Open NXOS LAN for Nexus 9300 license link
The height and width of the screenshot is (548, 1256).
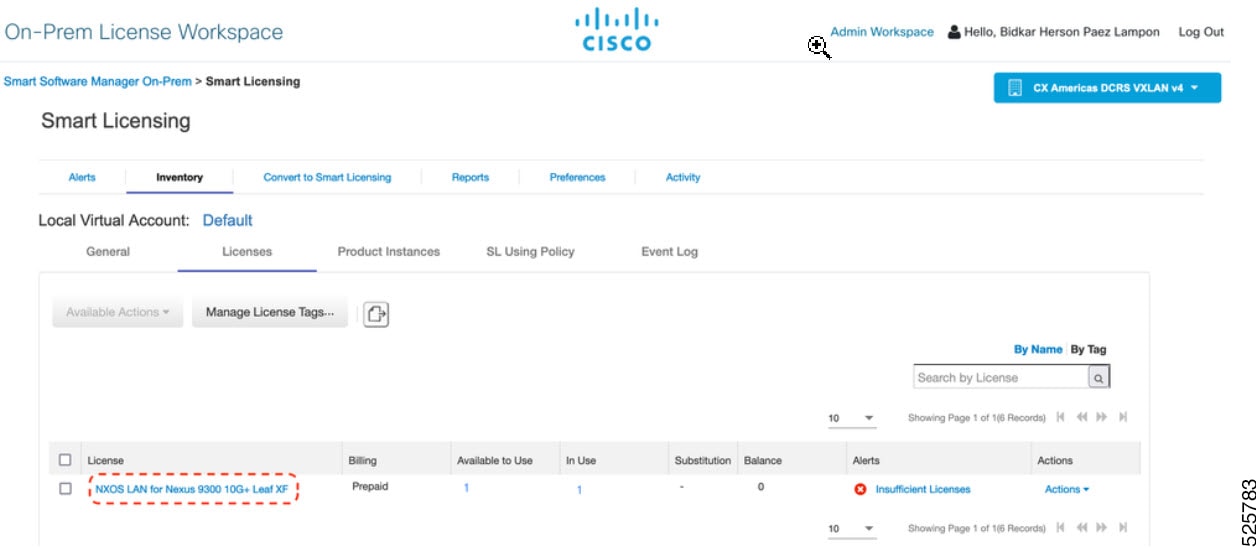(x=191, y=489)
